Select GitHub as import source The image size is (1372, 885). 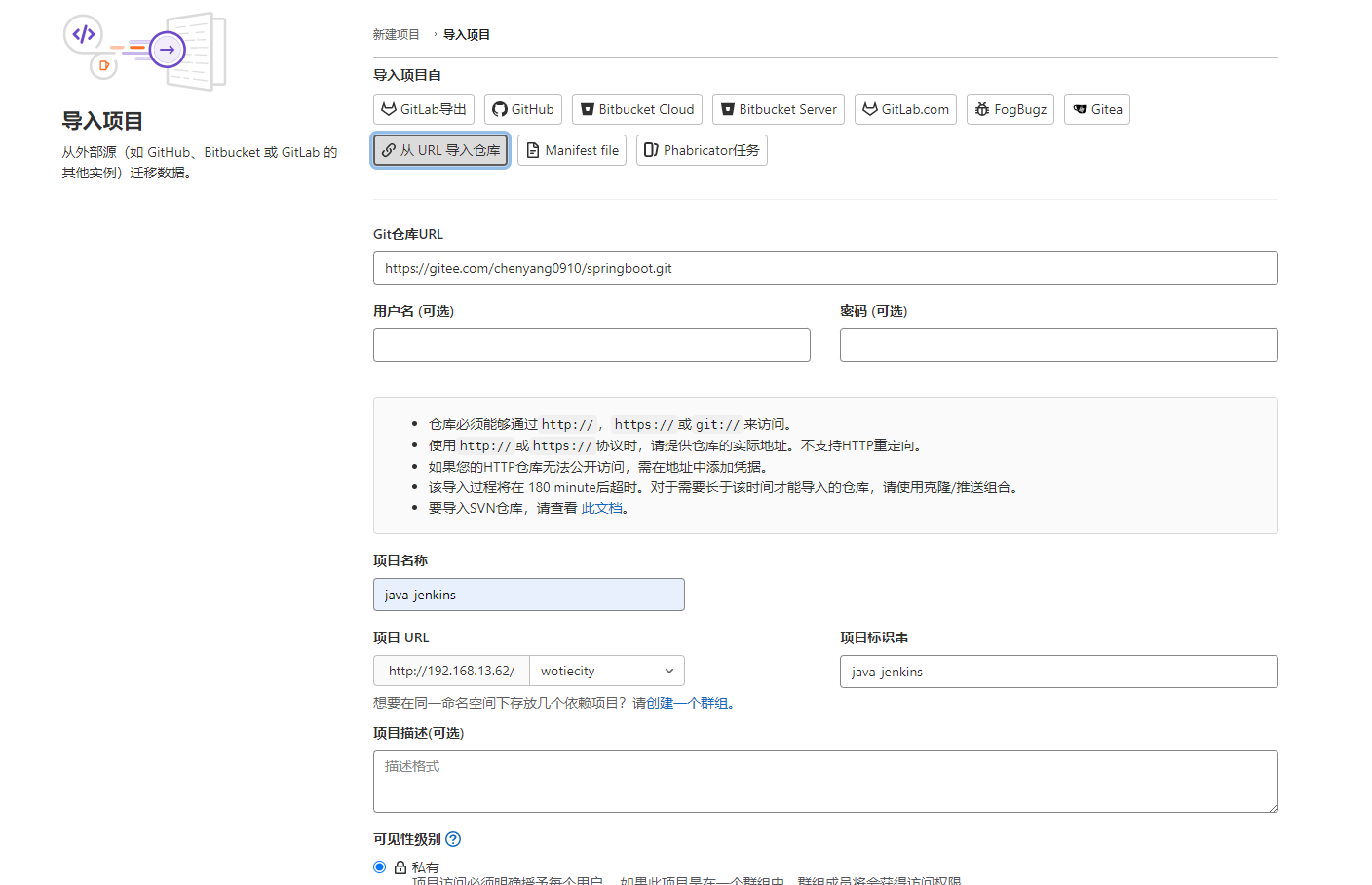523,109
